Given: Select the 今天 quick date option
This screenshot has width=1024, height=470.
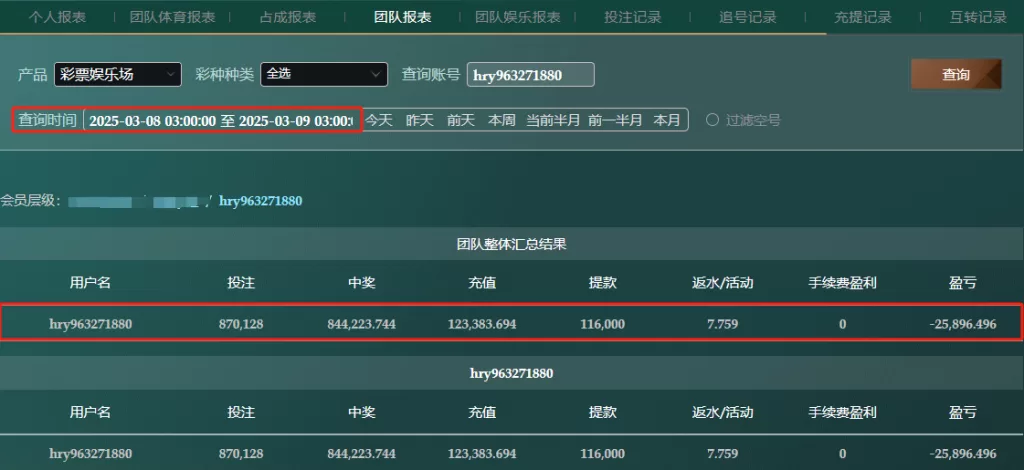Looking at the screenshot, I should tap(379, 120).
